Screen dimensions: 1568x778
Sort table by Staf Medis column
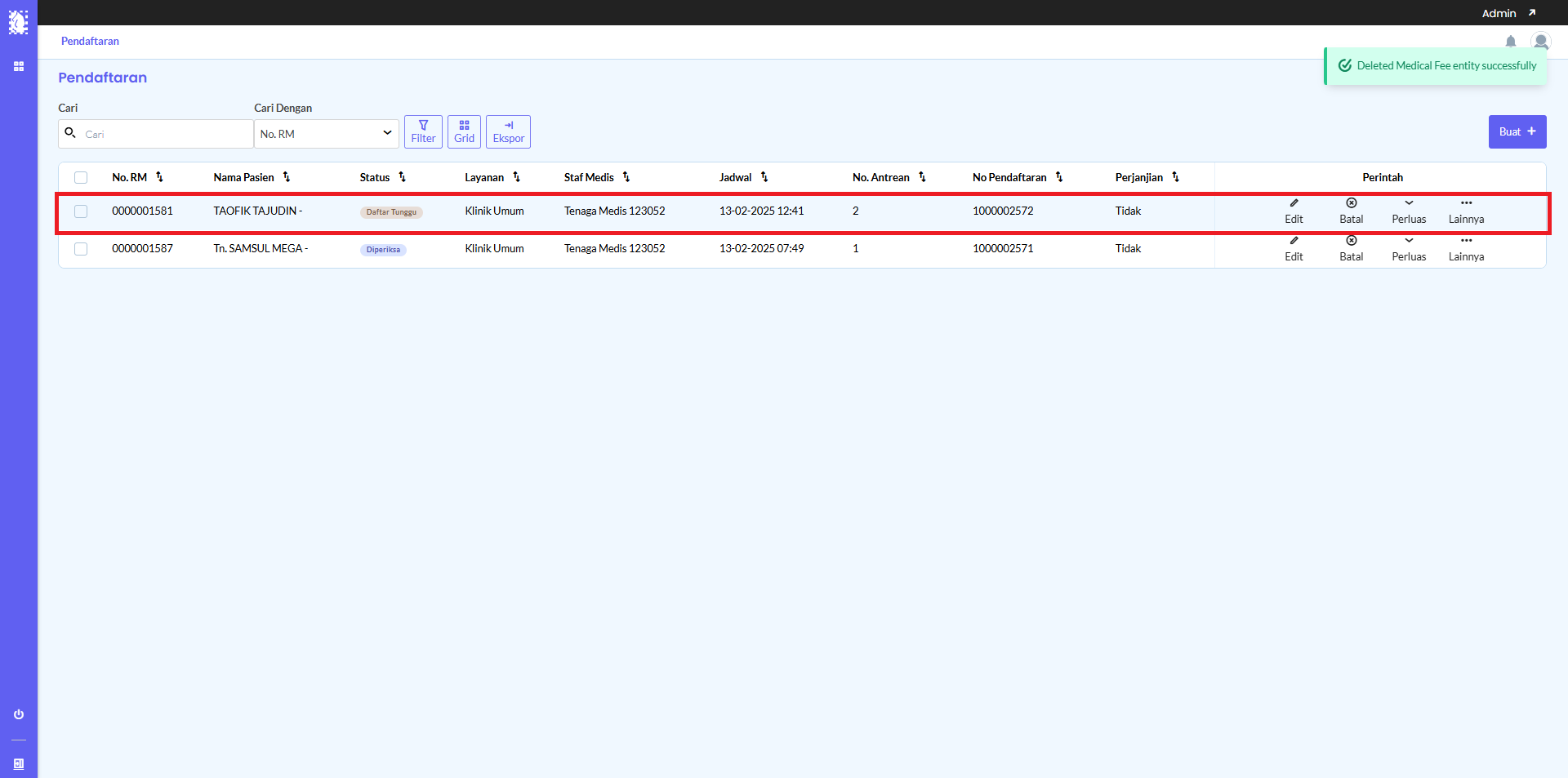626,177
